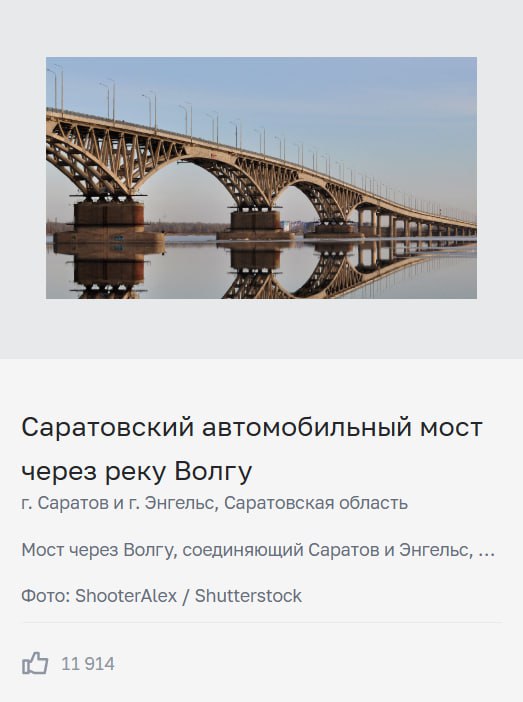Click gray margin above the photo

[x=262, y=28]
